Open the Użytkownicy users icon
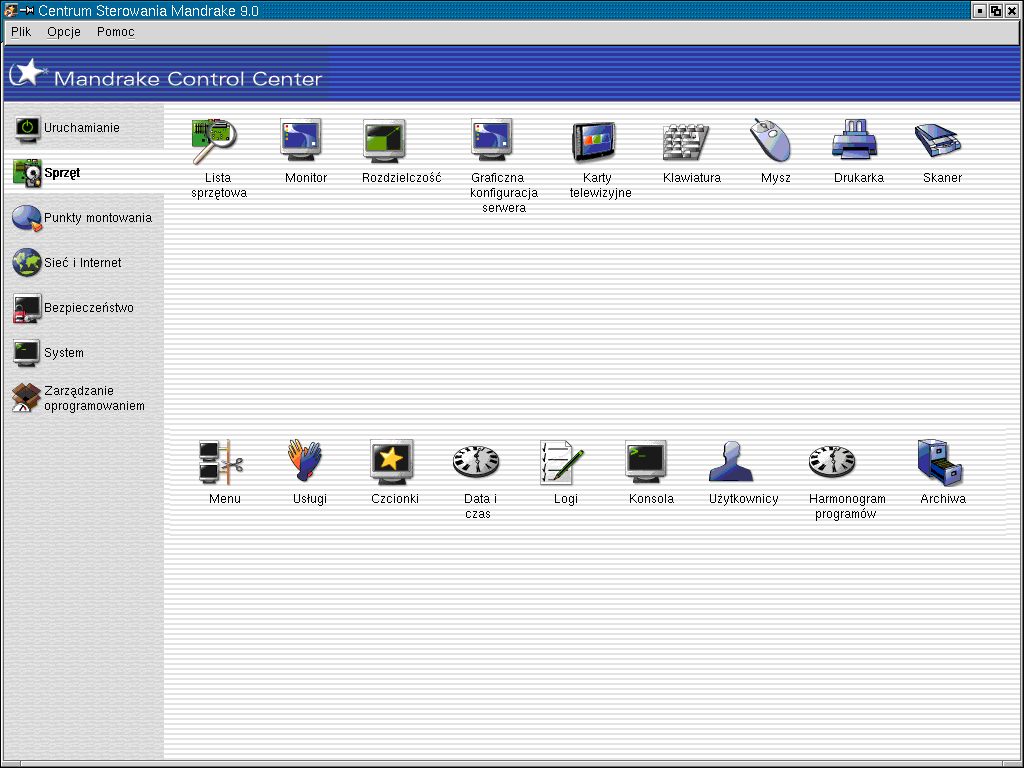Viewport: 1024px width, 768px height. coord(731,461)
